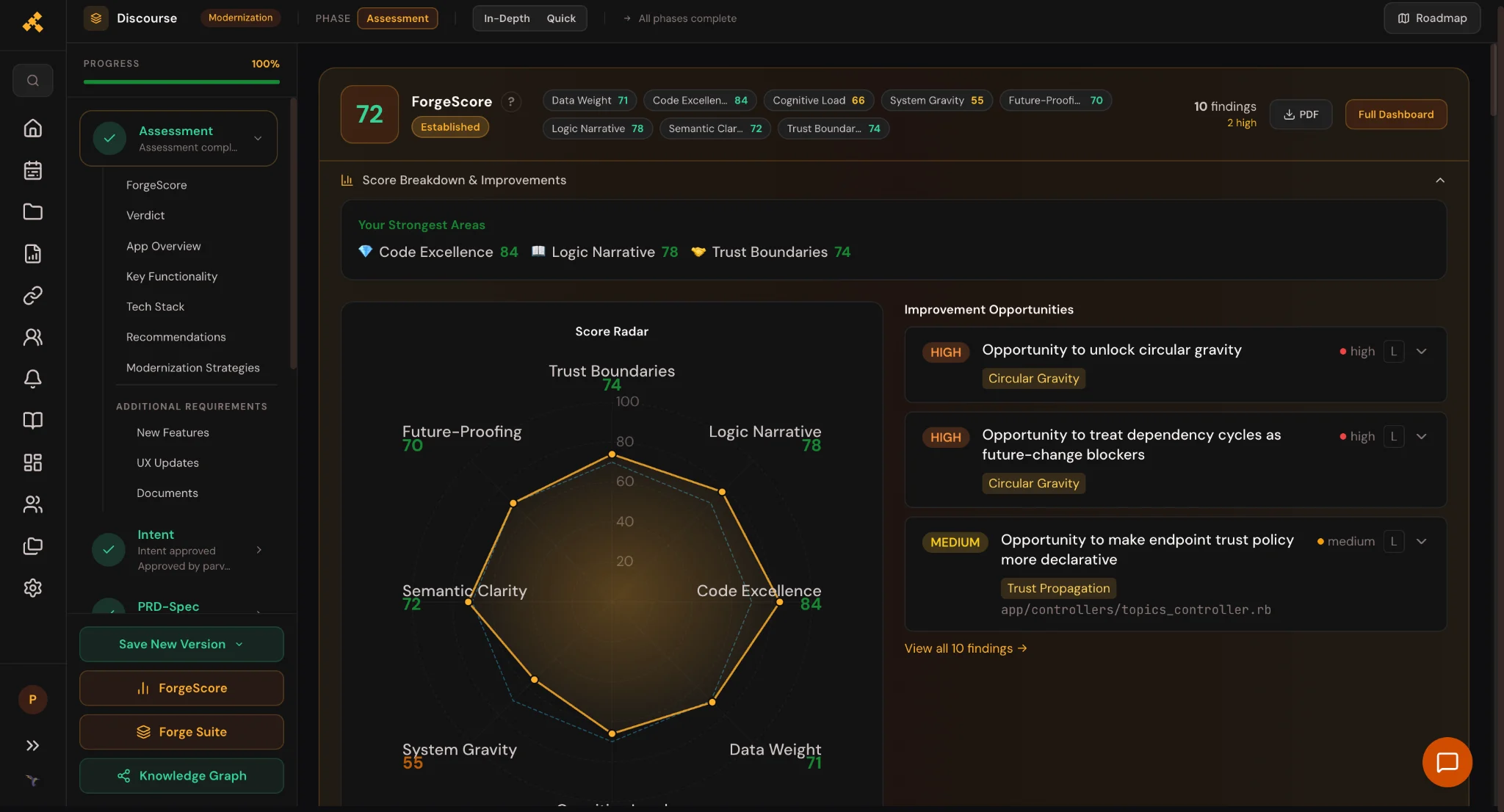This screenshot has height=812, width=1504.
Task: Expand the circular gravity opportunity card
Action: click(1421, 352)
